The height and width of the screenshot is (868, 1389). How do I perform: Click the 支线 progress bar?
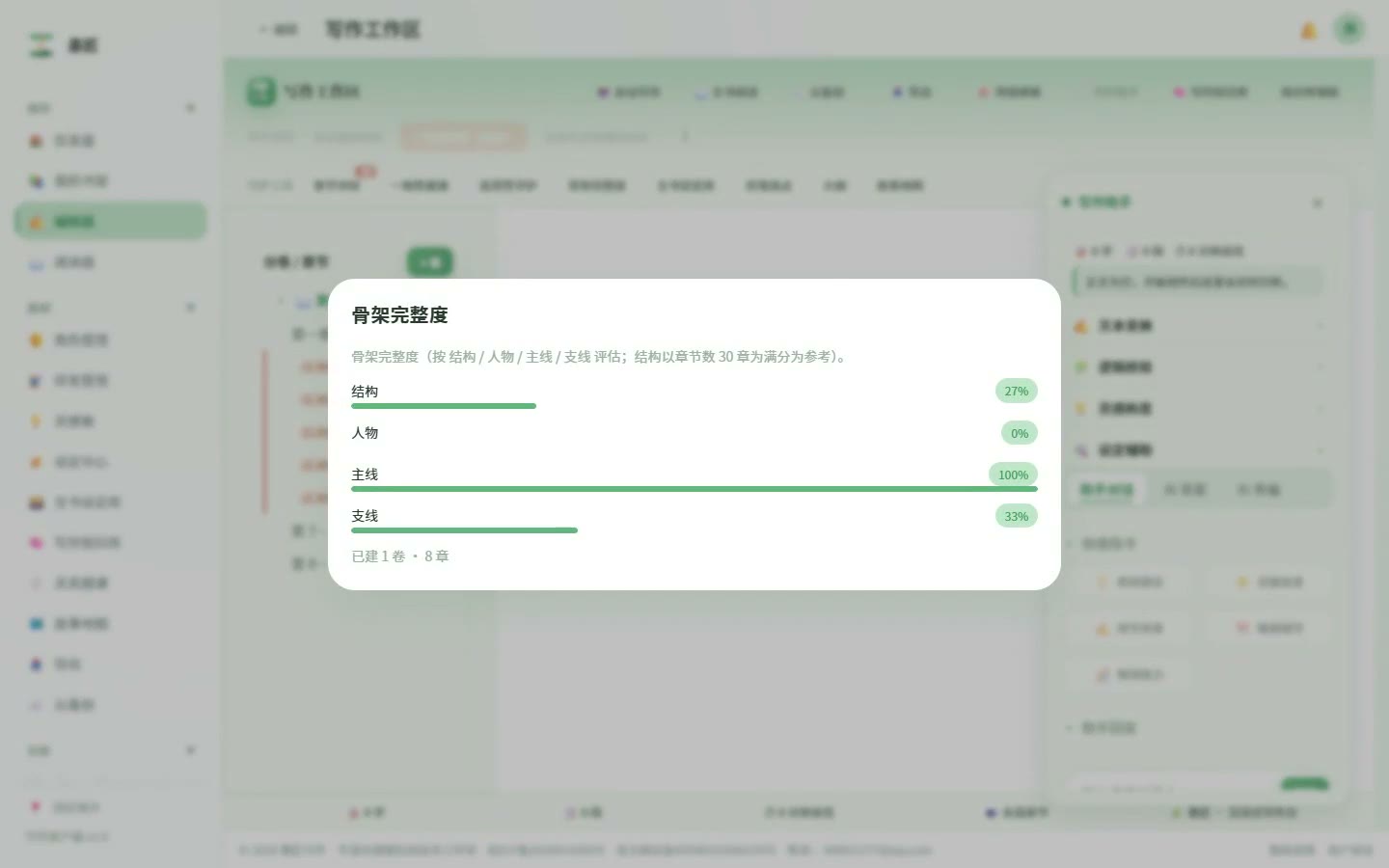tap(464, 530)
